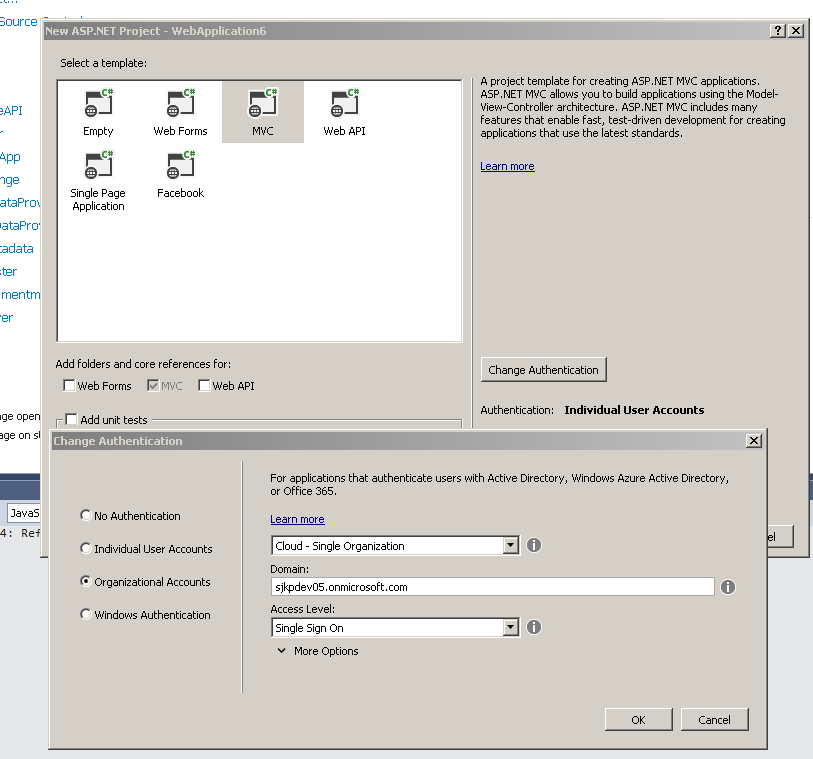The image size is (813, 759).
Task: Open the Cloud - Single Organization dropdown
Action: coord(510,546)
